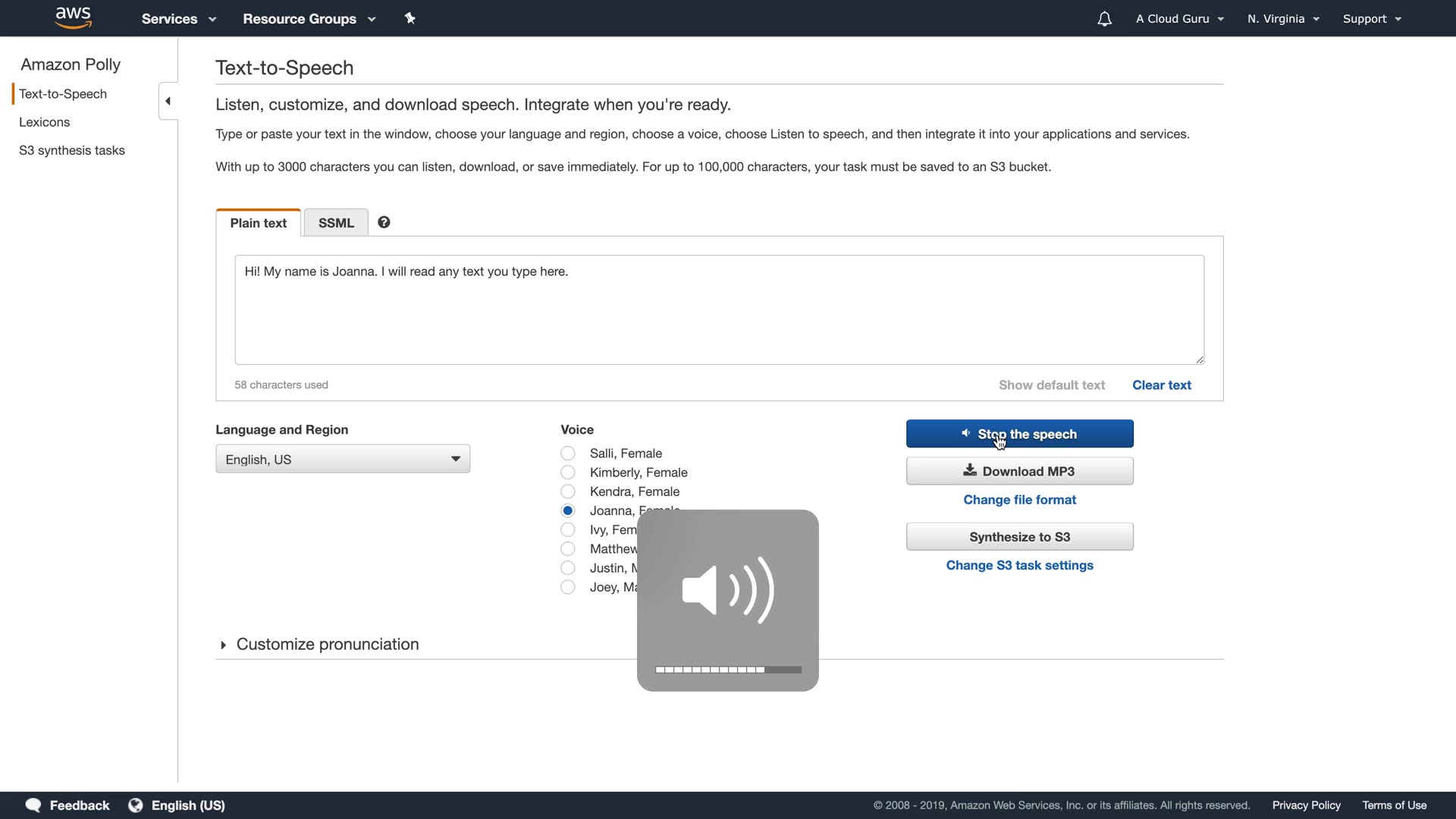Expand the Customize pronunciation section
Image resolution: width=1456 pixels, height=819 pixels.
[326, 644]
